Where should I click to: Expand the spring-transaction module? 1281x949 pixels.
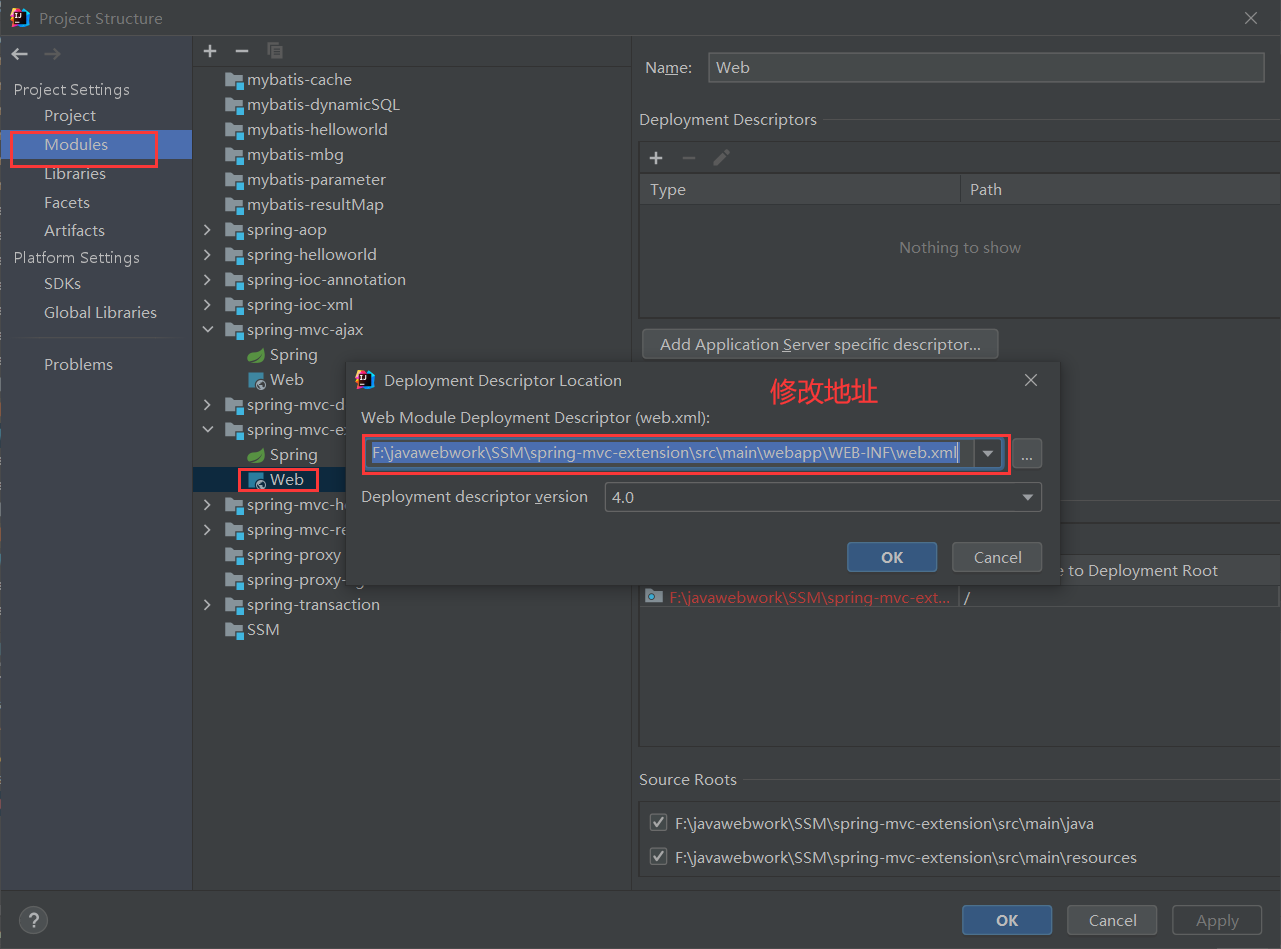(207, 605)
